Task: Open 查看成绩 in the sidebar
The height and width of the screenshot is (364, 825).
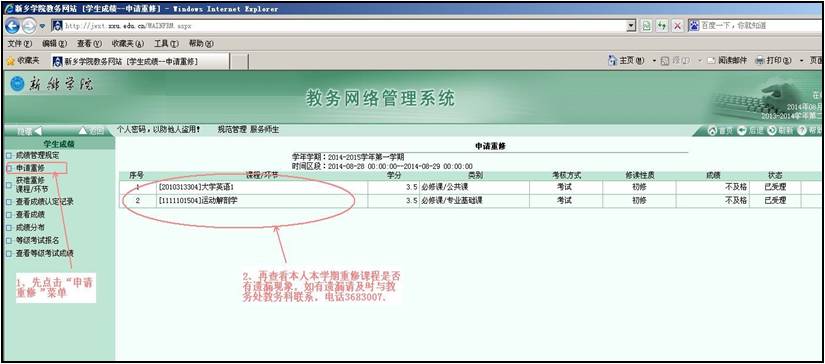Action: pyautogui.click(x=30, y=215)
